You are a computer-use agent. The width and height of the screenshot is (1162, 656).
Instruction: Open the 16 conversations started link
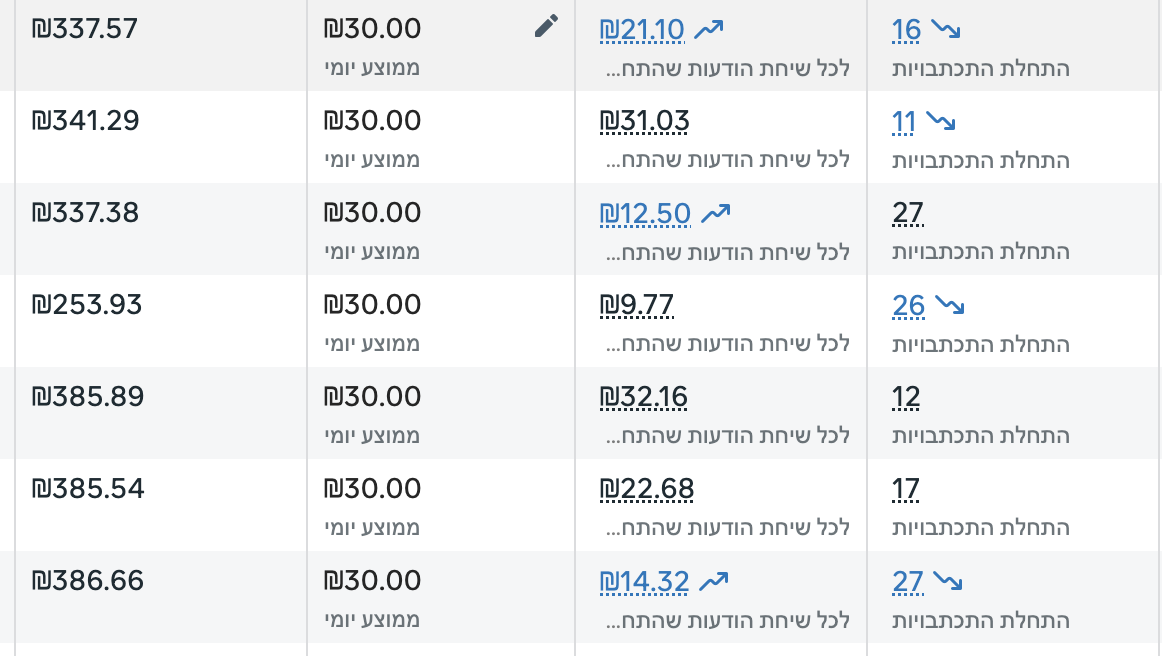906,30
